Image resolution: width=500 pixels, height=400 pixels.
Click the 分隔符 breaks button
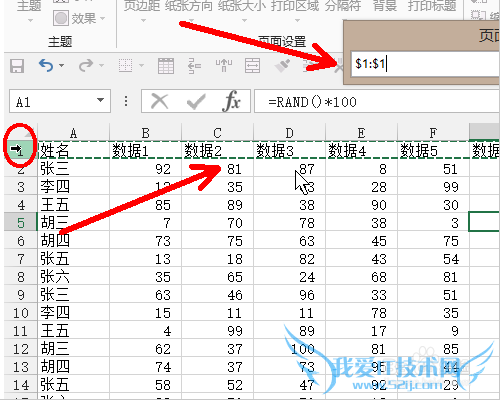(x=343, y=6)
